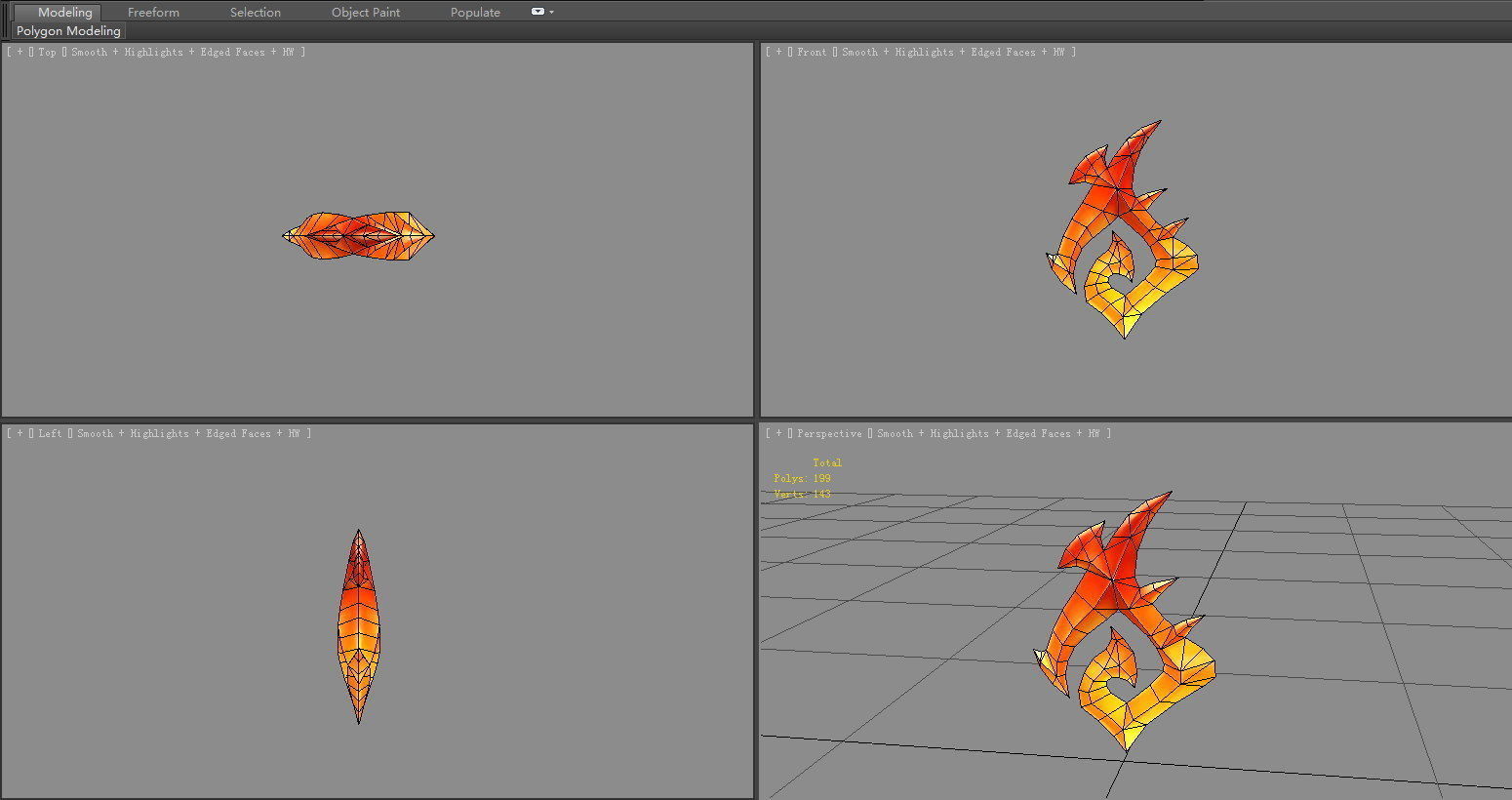Select the Selection ribbon tab
This screenshot has width=1512, height=800.
point(256,12)
